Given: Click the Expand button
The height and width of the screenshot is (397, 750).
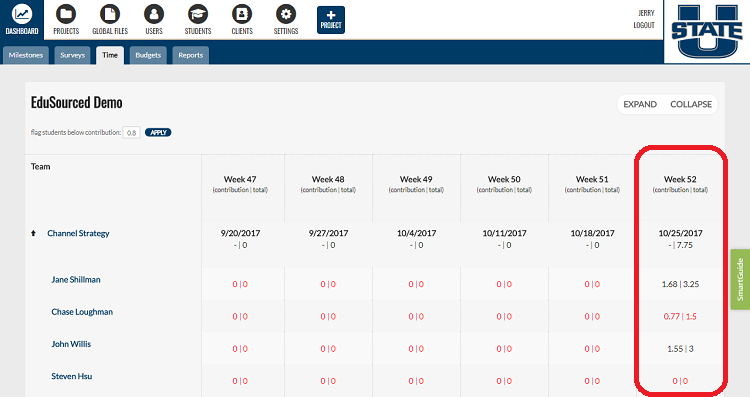Looking at the screenshot, I should point(640,104).
